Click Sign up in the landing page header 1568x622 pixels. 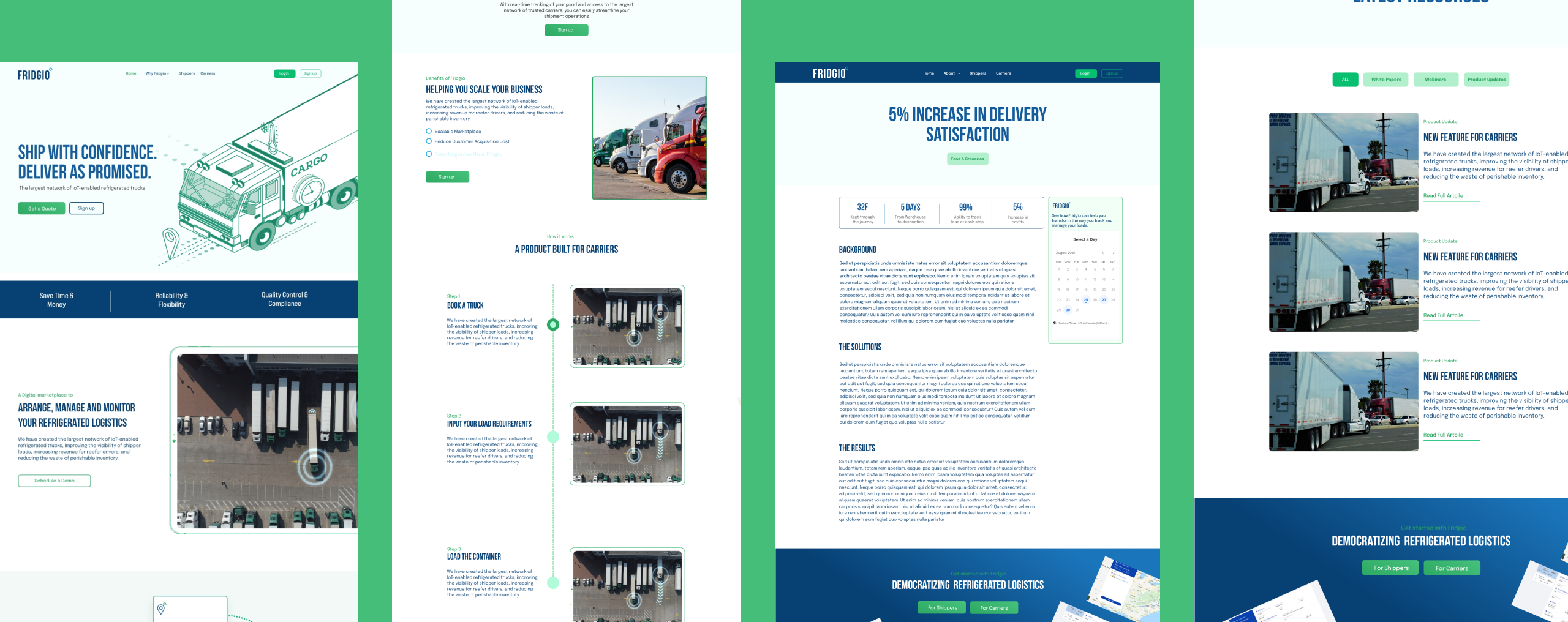pyautogui.click(x=311, y=73)
